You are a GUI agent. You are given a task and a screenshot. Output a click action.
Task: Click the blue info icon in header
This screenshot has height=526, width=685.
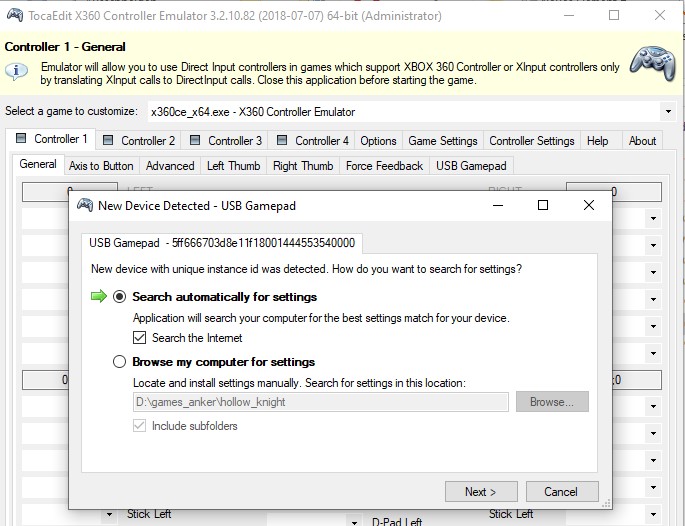pos(16,71)
